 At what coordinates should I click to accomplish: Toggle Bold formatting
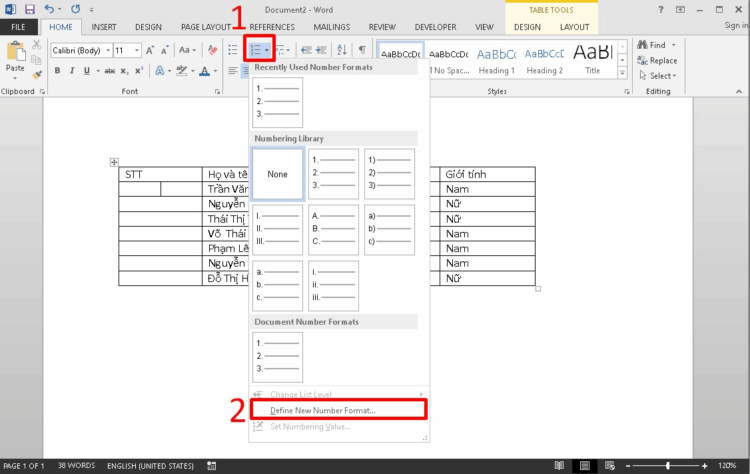[x=58, y=71]
